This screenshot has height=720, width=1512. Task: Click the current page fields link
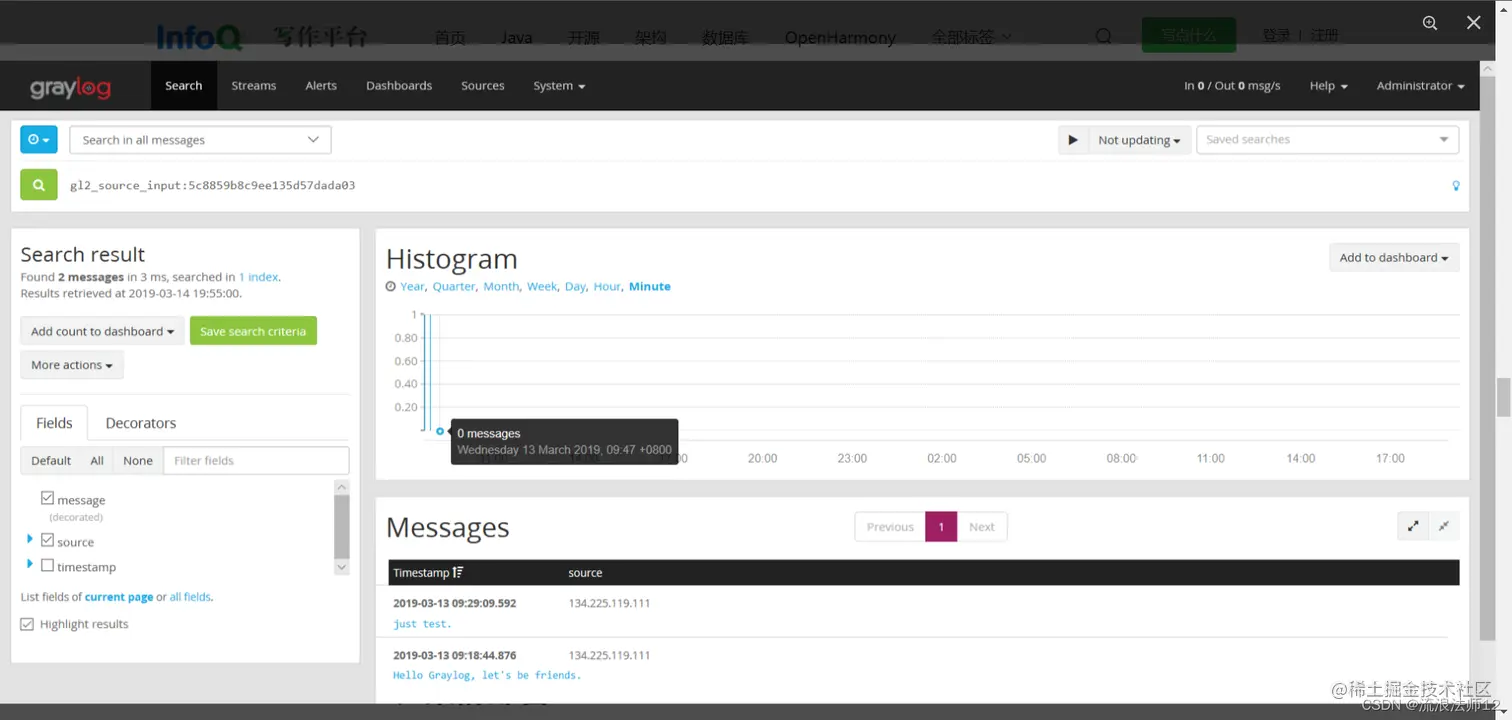click(x=119, y=597)
